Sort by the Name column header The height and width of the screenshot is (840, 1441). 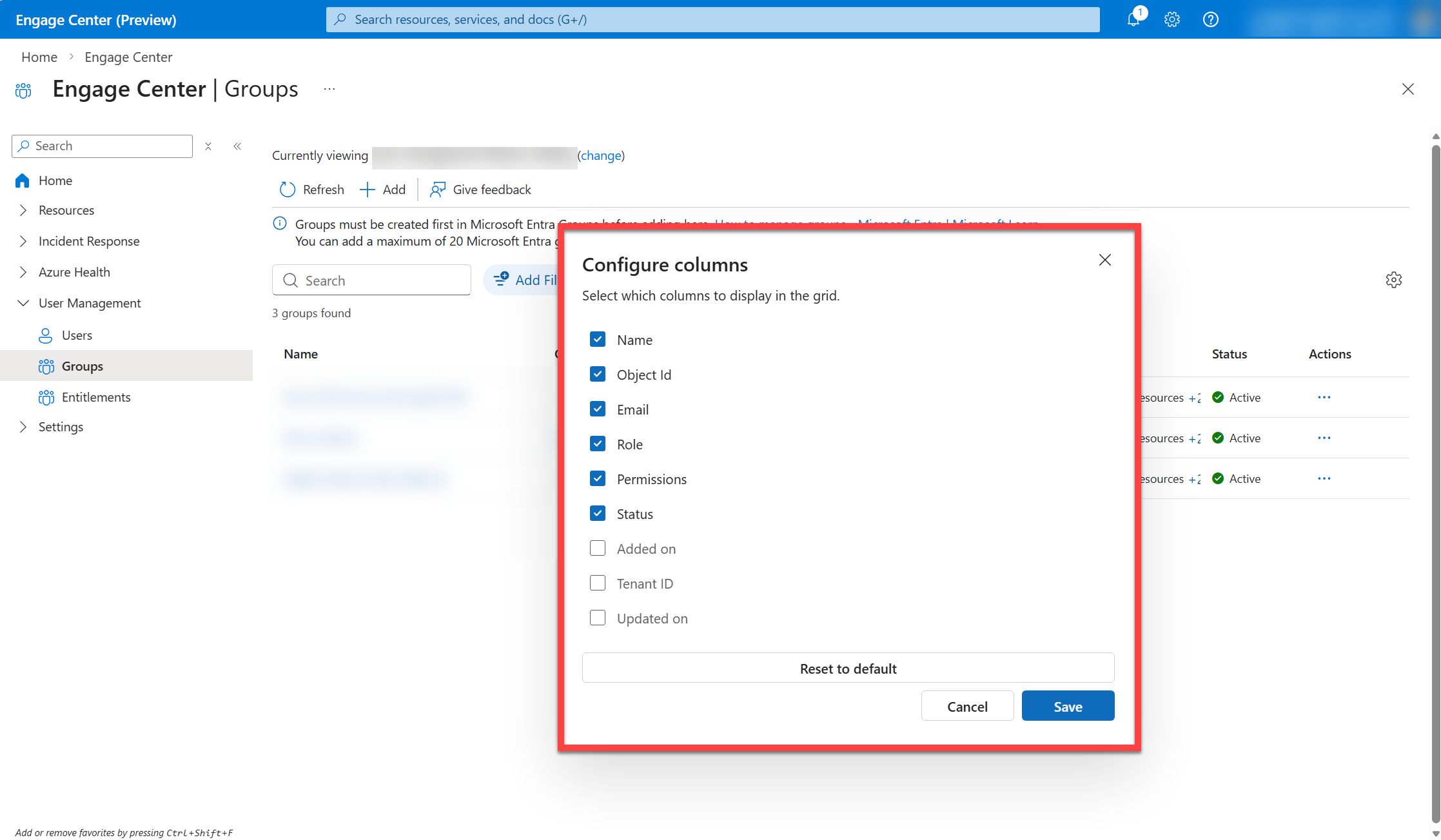coord(300,354)
